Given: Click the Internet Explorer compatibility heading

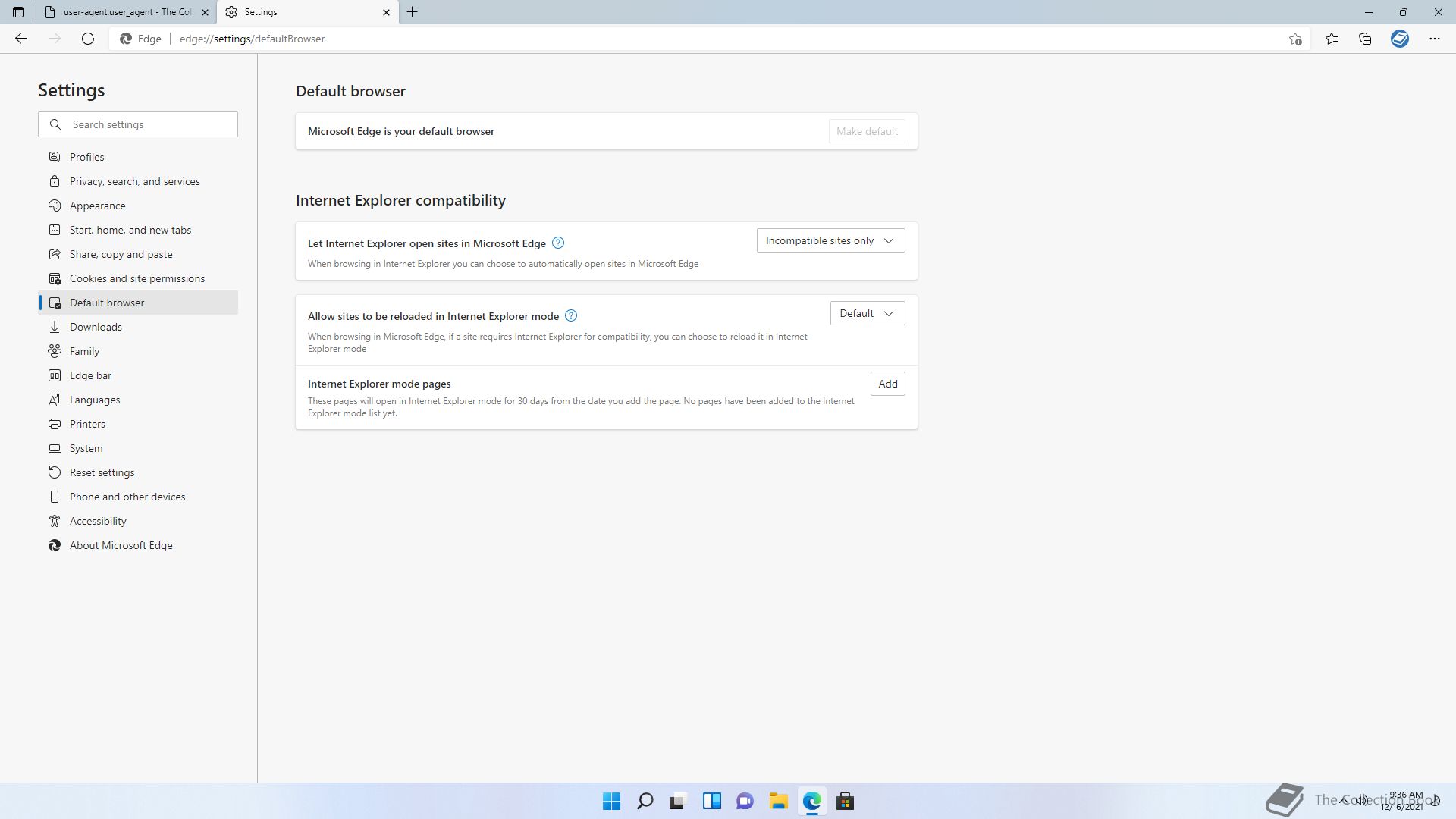Looking at the screenshot, I should pyautogui.click(x=400, y=200).
